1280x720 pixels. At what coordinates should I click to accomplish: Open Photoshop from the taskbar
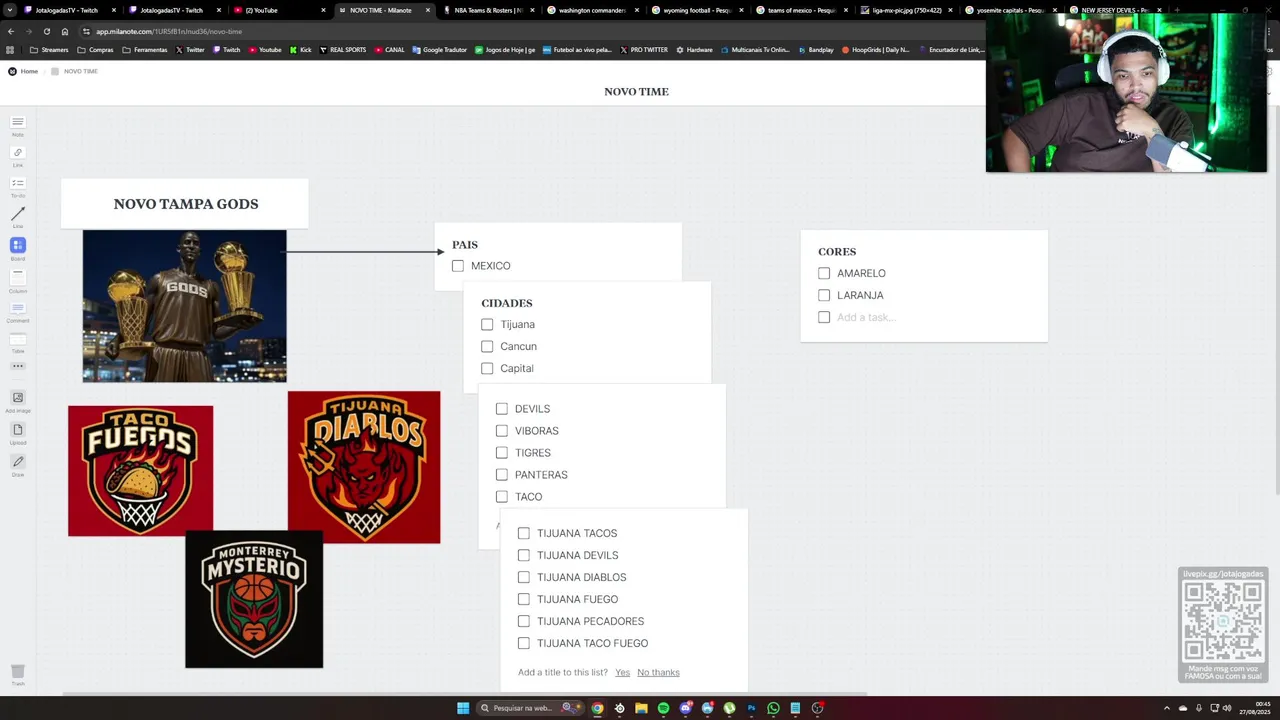tap(751, 708)
